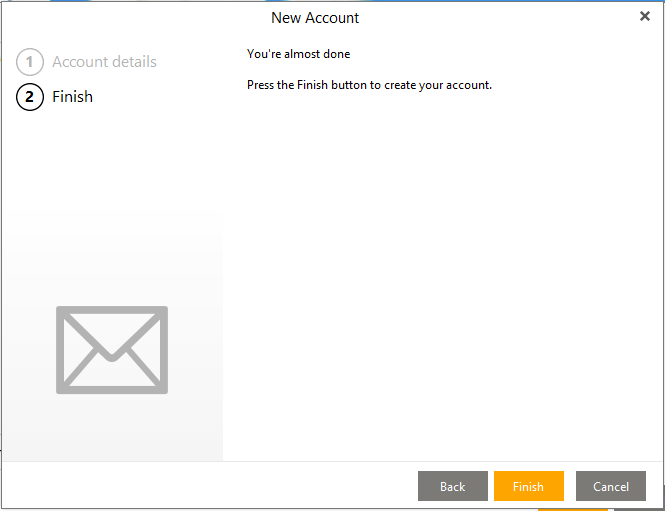Click the New Account title text

tap(315, 18)
